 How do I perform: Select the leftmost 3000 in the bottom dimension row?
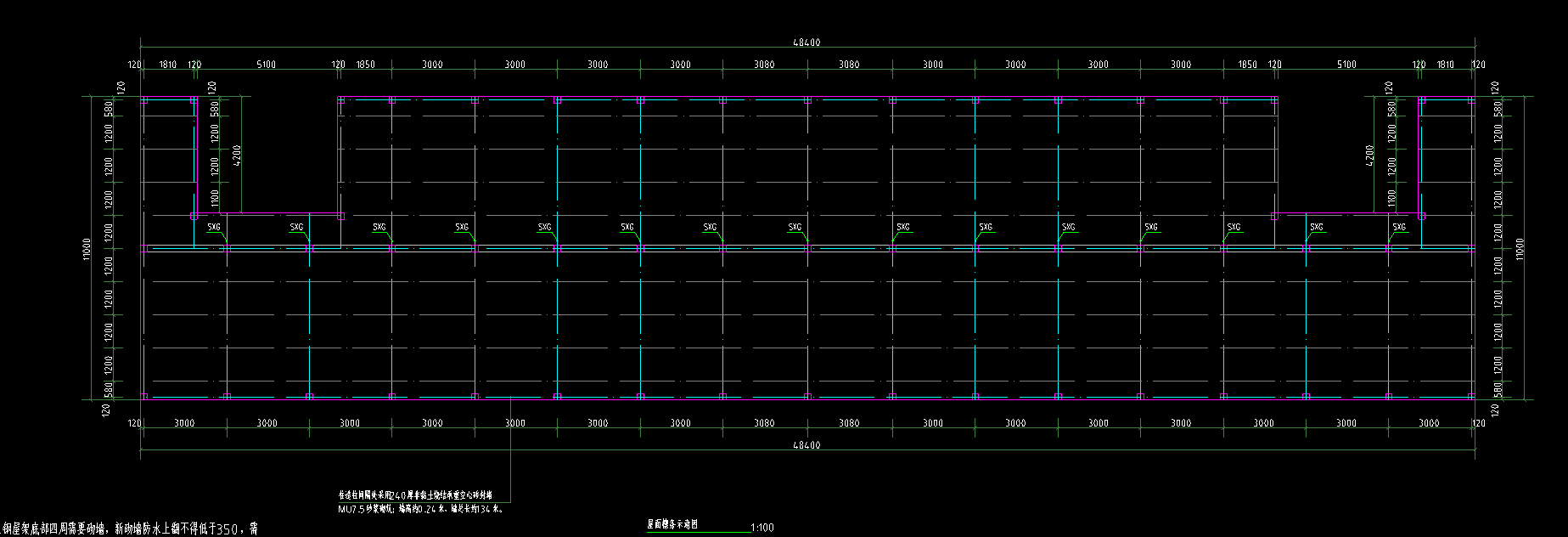[184, 423]
